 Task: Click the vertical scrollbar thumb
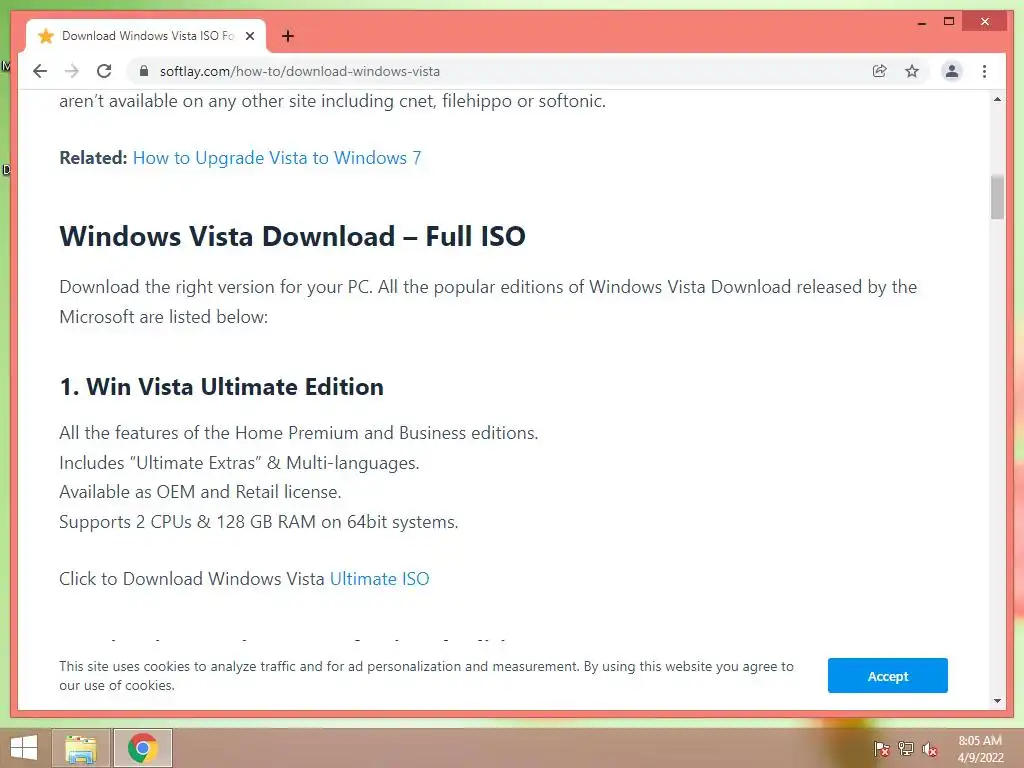click(997, 197)
